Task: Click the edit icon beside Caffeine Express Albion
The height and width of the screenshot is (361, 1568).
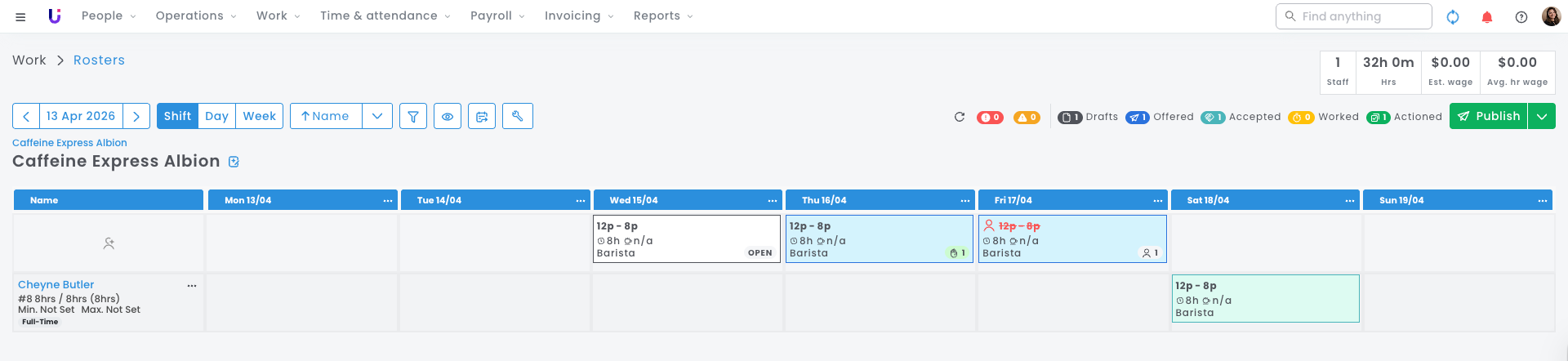Action: point(234,162)
